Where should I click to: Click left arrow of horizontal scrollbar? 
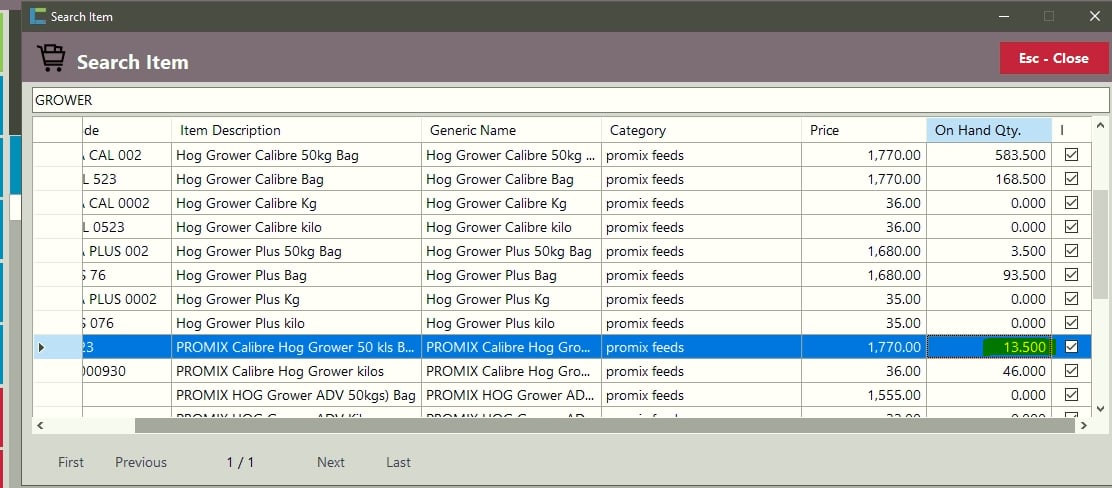[x=41, y=425]
